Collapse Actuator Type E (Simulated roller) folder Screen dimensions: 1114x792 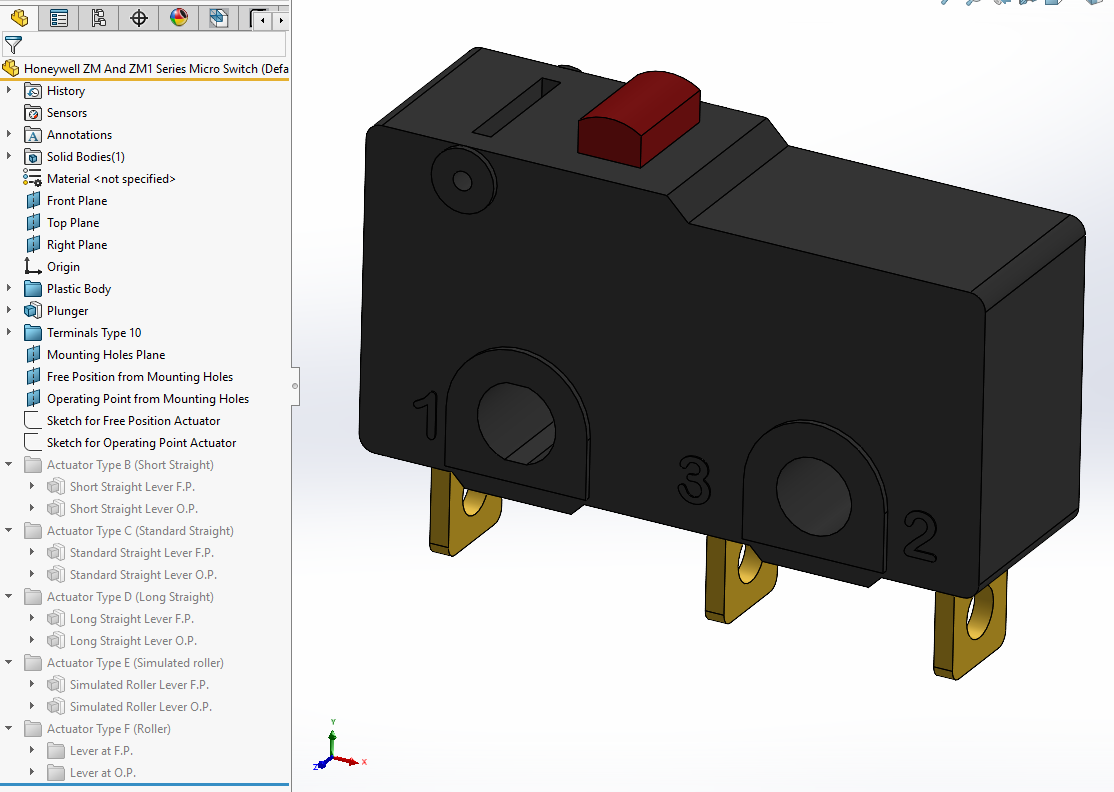(x=9, y=663)
